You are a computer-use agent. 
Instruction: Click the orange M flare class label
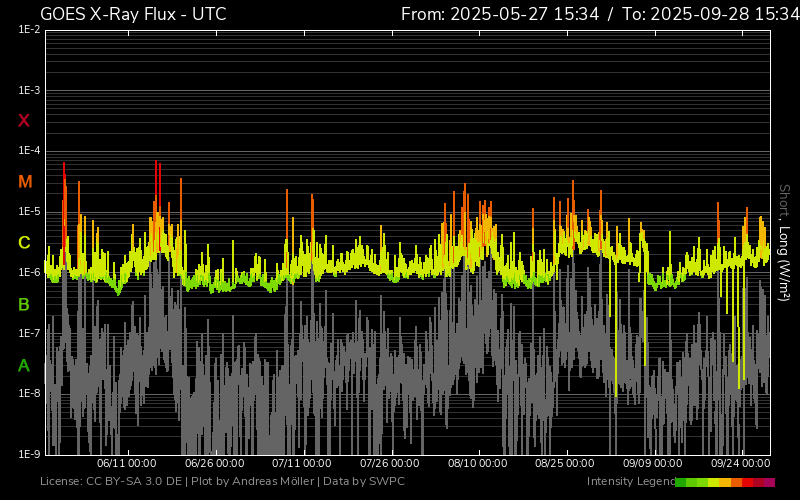(25, 182)
